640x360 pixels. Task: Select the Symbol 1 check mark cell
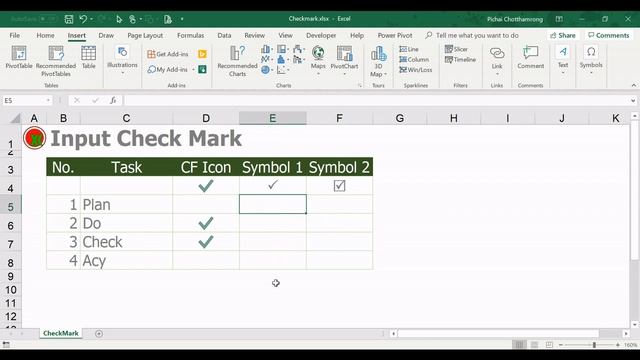click(x=273, y=186)
